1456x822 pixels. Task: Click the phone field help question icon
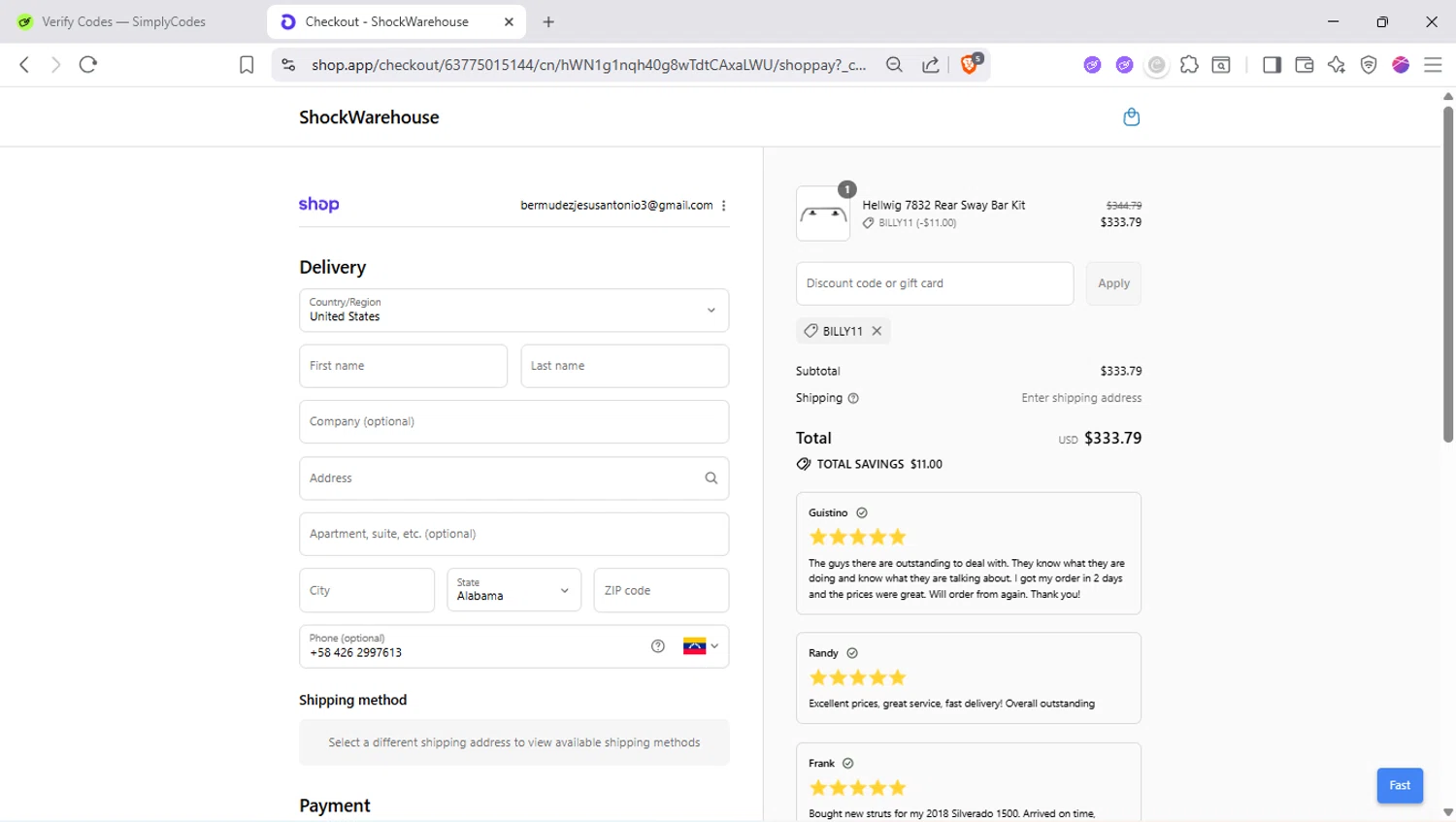click(658, 646)
